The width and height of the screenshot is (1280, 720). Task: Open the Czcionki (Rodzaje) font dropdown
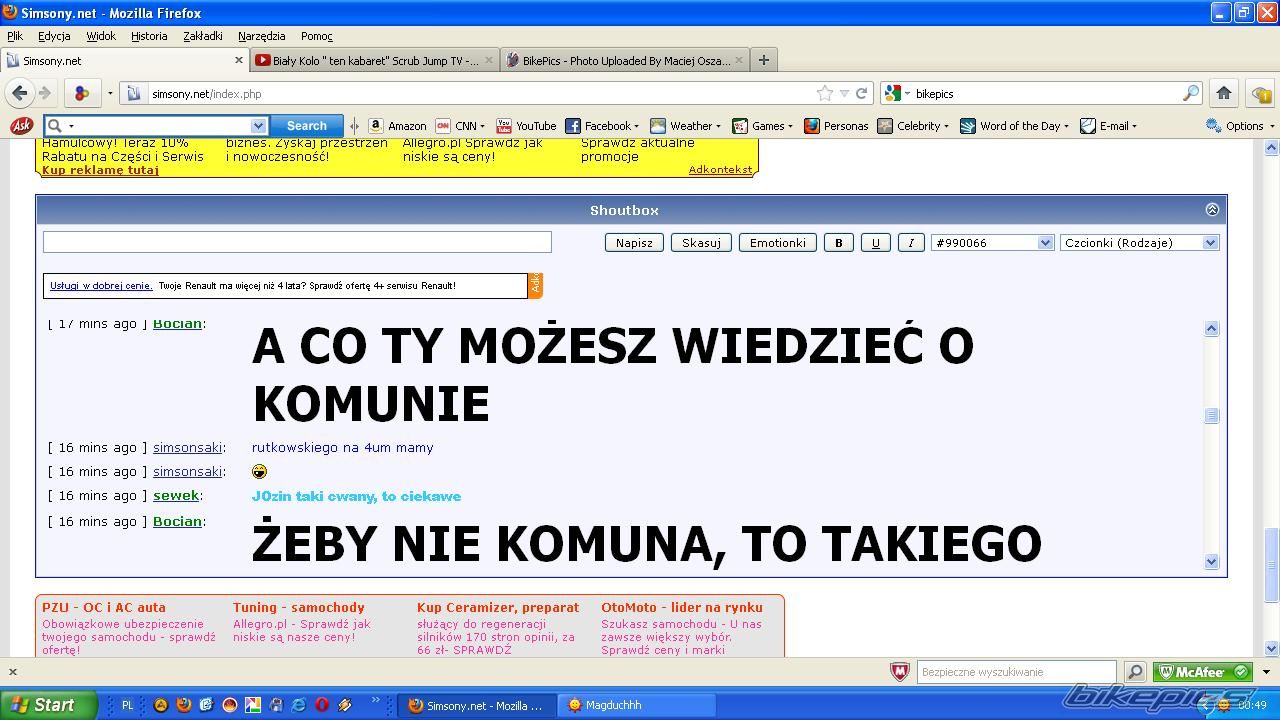(x=1139, y=243)
